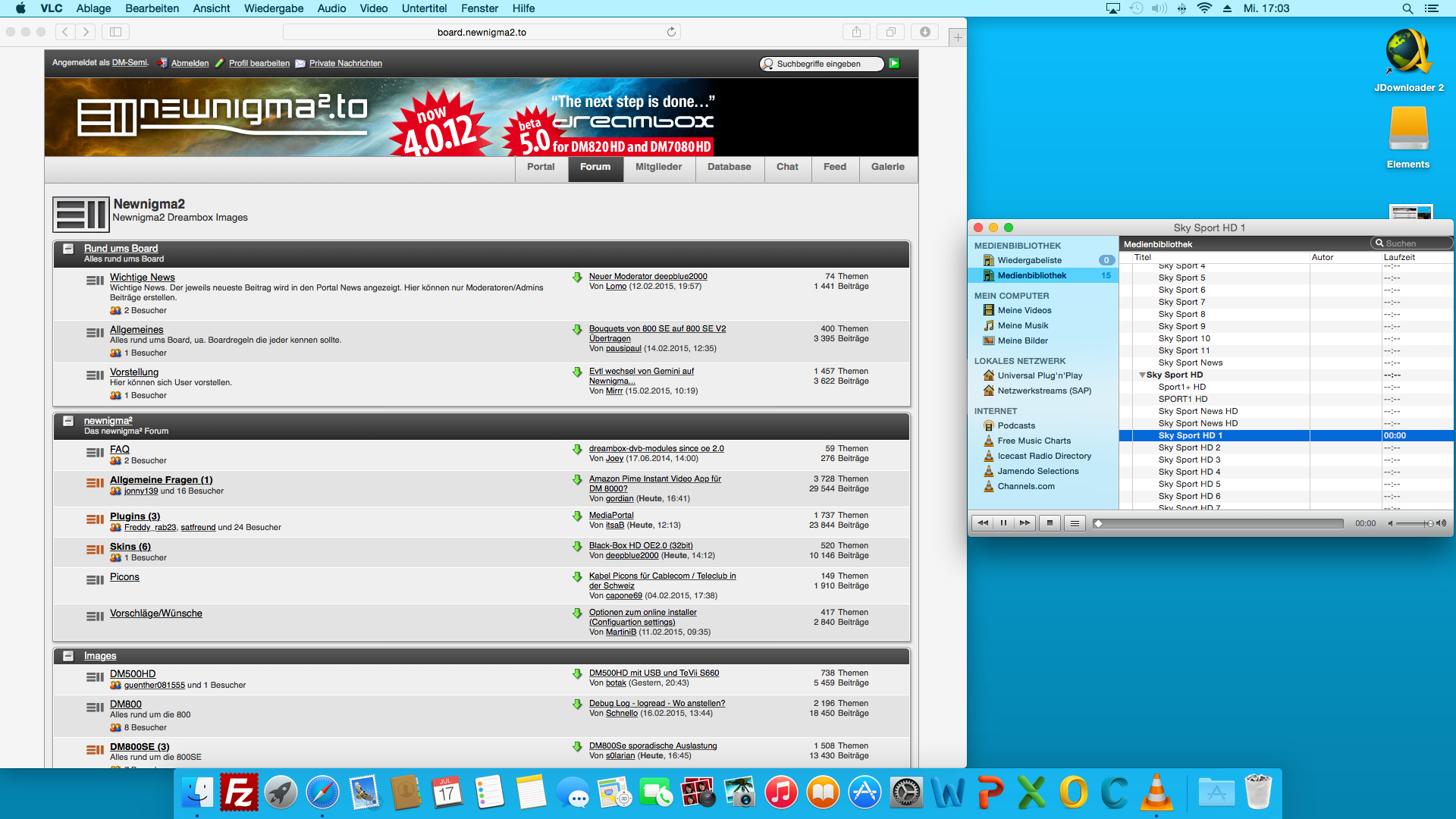The image size is (1456, 819).
Task: Pause playback in VLC
Action: coord(1003,523)
